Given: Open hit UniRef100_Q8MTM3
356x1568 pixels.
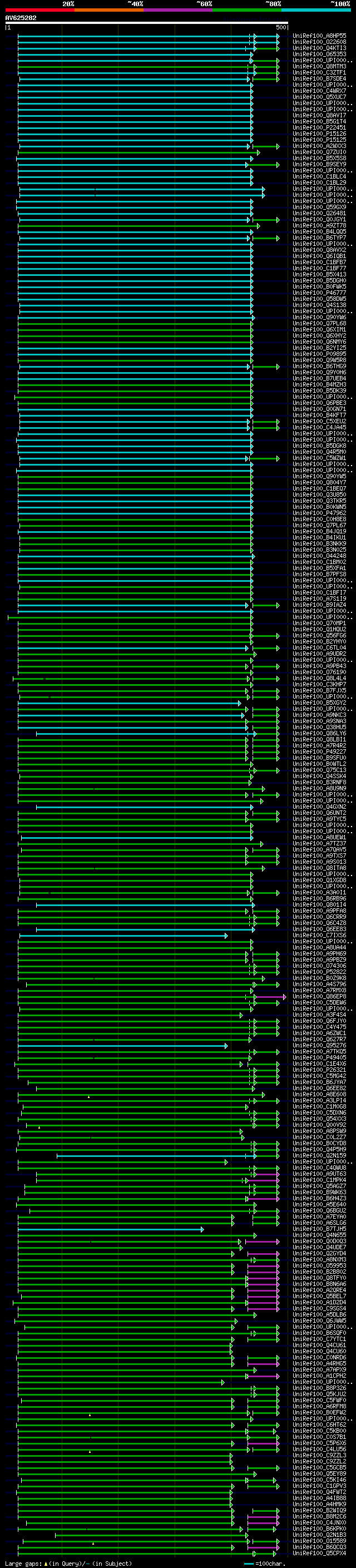Looking at the screenshot, I should click(319, 66).
